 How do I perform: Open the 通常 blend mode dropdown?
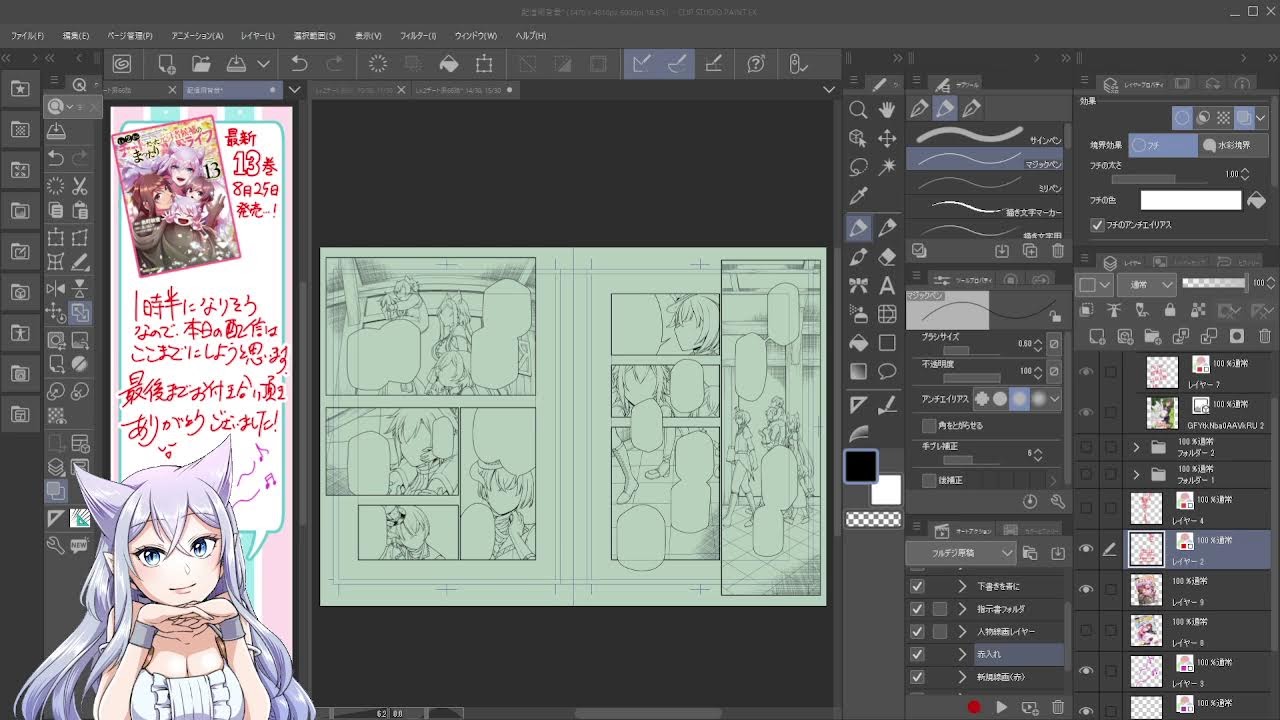click(1146, 284)
